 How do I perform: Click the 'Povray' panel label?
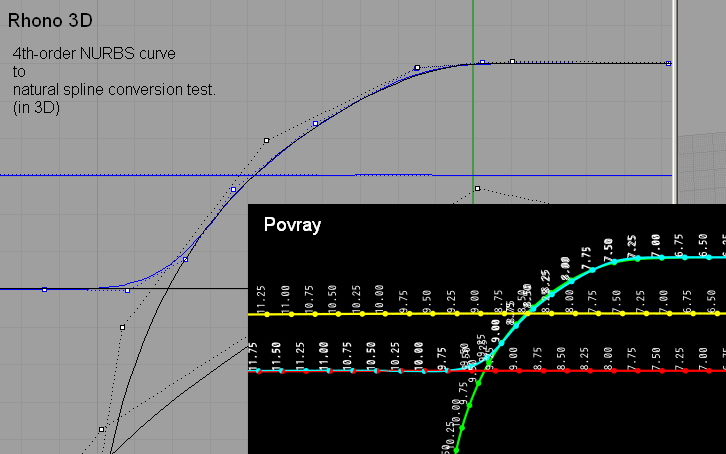click(x=292, y=224)
